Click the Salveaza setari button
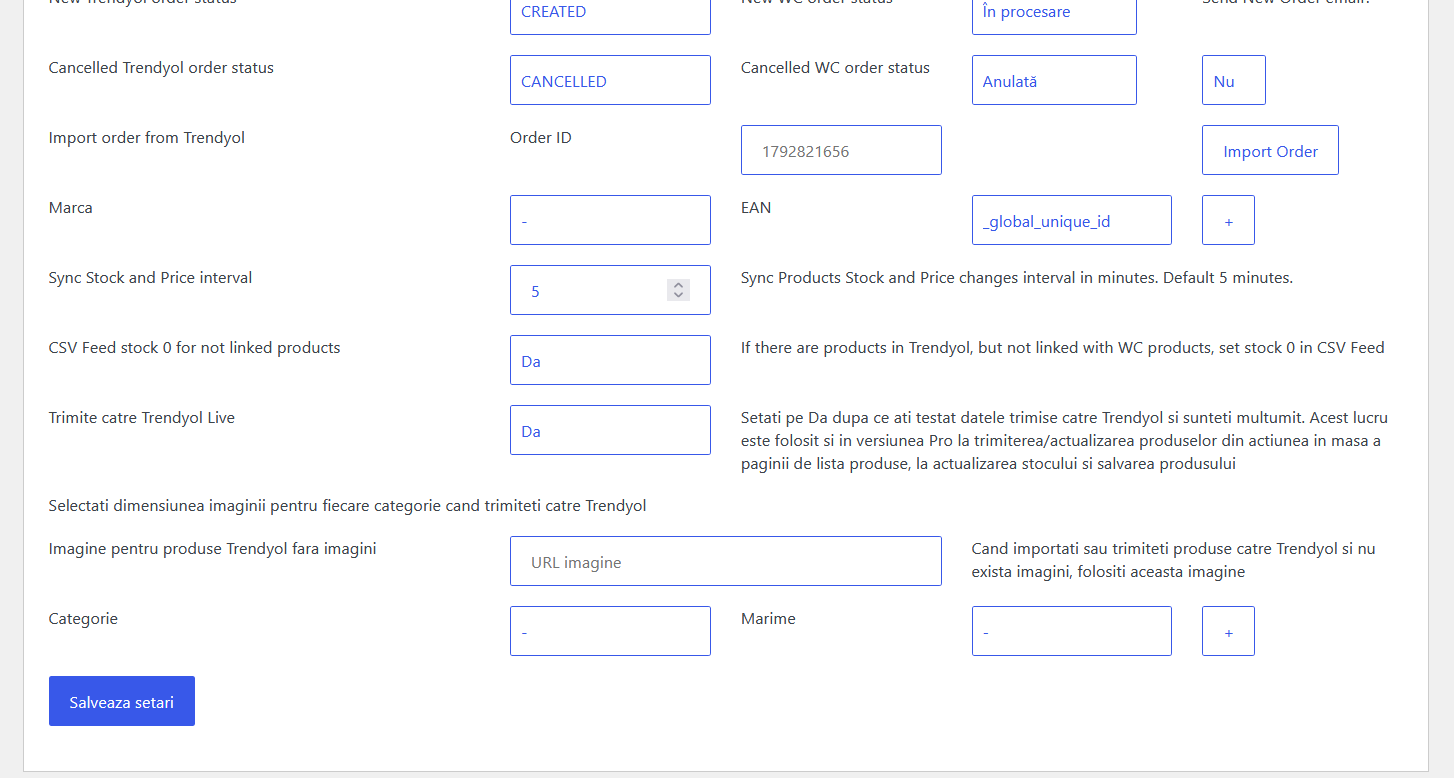The height and width of the screenshot is (778, 1454). click(x=121, y=701)
